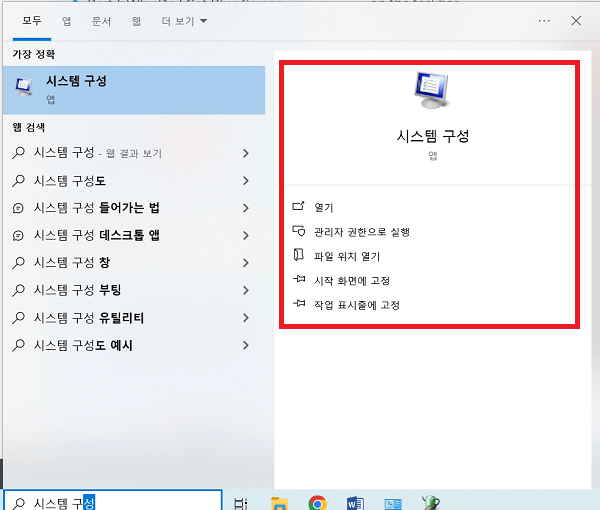Screen dimensions: 600x510
Task: Click the shield icon for 관리자 권한으로 실행
Action: click(x=298, y=231)
